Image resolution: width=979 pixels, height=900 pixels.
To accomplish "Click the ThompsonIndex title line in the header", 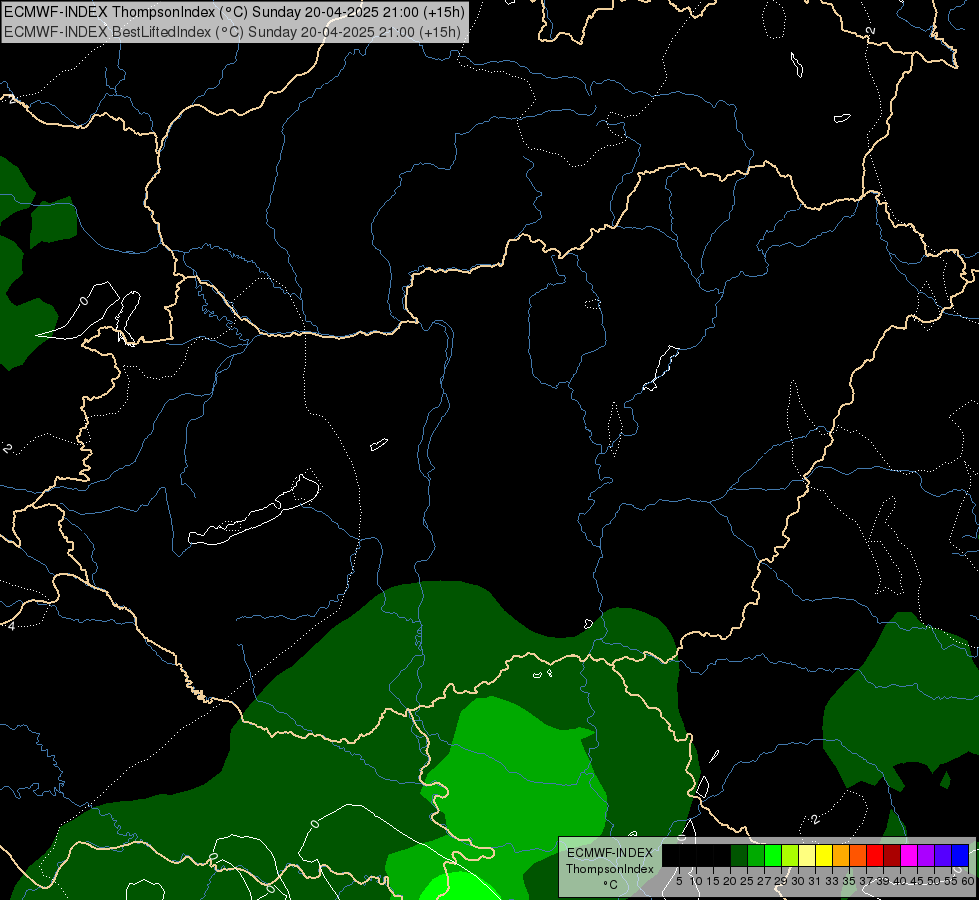I will (234, 11).
